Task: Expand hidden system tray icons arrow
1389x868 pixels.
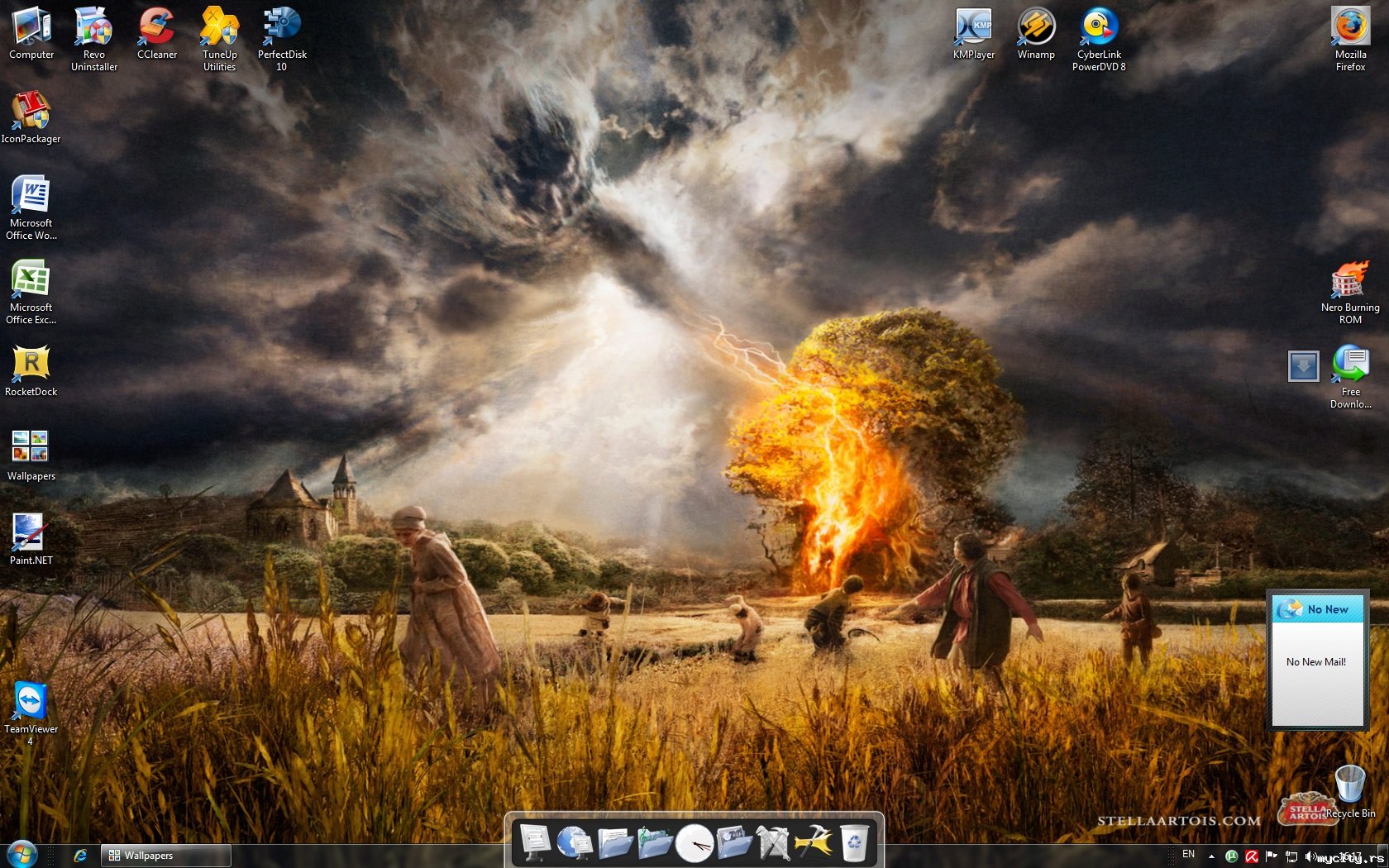Action: 1211,856
